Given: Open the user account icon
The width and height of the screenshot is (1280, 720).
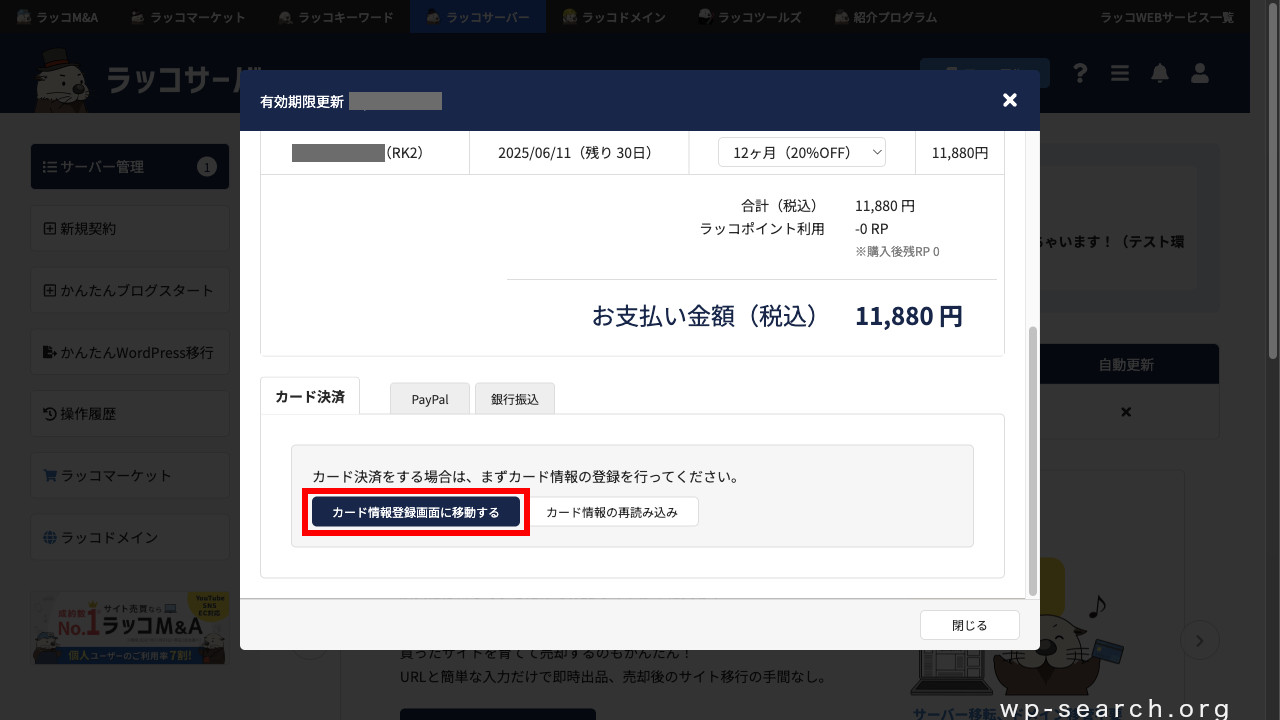Looking at the screenshot, I should (1201, 74).
